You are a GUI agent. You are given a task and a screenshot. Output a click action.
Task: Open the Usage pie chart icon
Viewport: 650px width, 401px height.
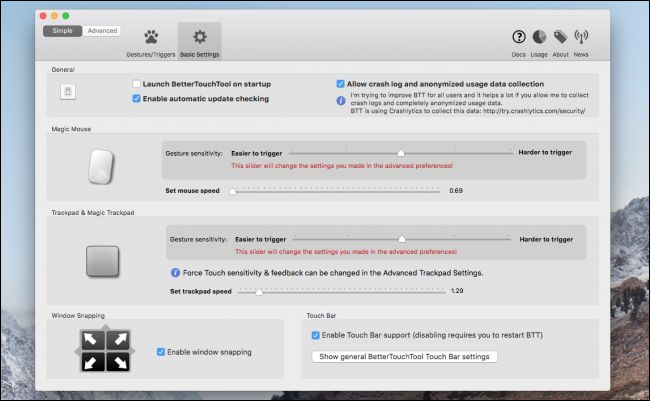point(540,37)
